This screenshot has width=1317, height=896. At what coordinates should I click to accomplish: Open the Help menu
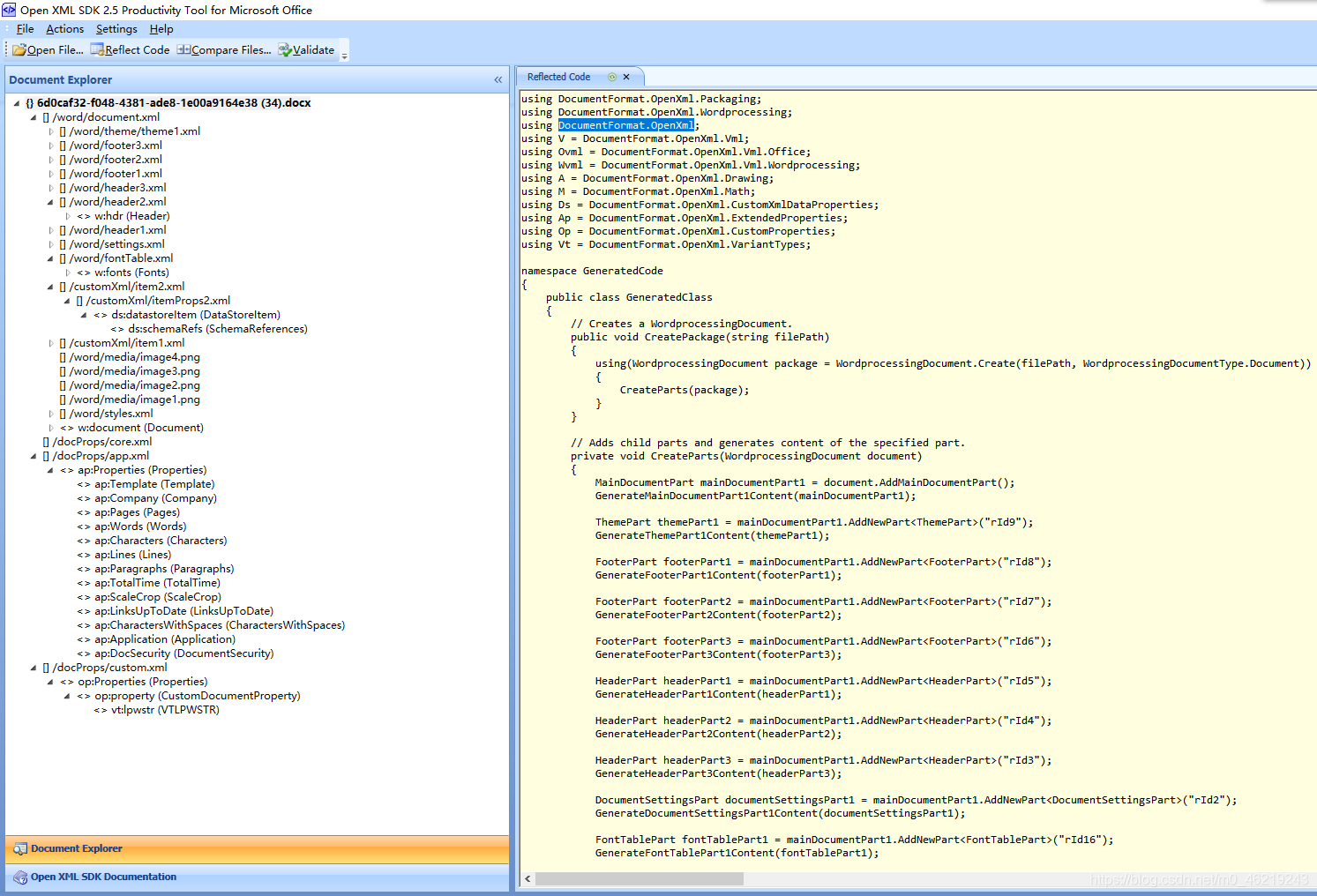161,29
